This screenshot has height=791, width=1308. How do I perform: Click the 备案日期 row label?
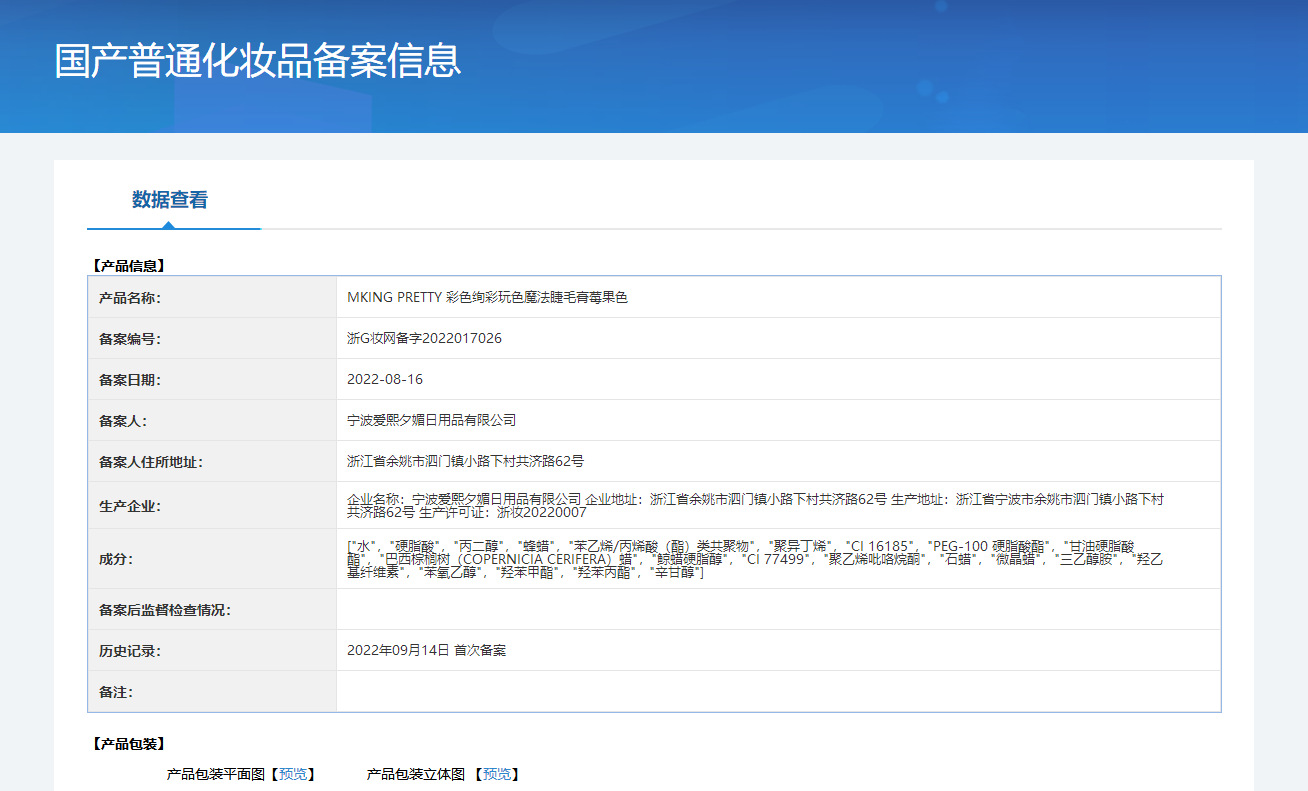click(x=130, y=379)
